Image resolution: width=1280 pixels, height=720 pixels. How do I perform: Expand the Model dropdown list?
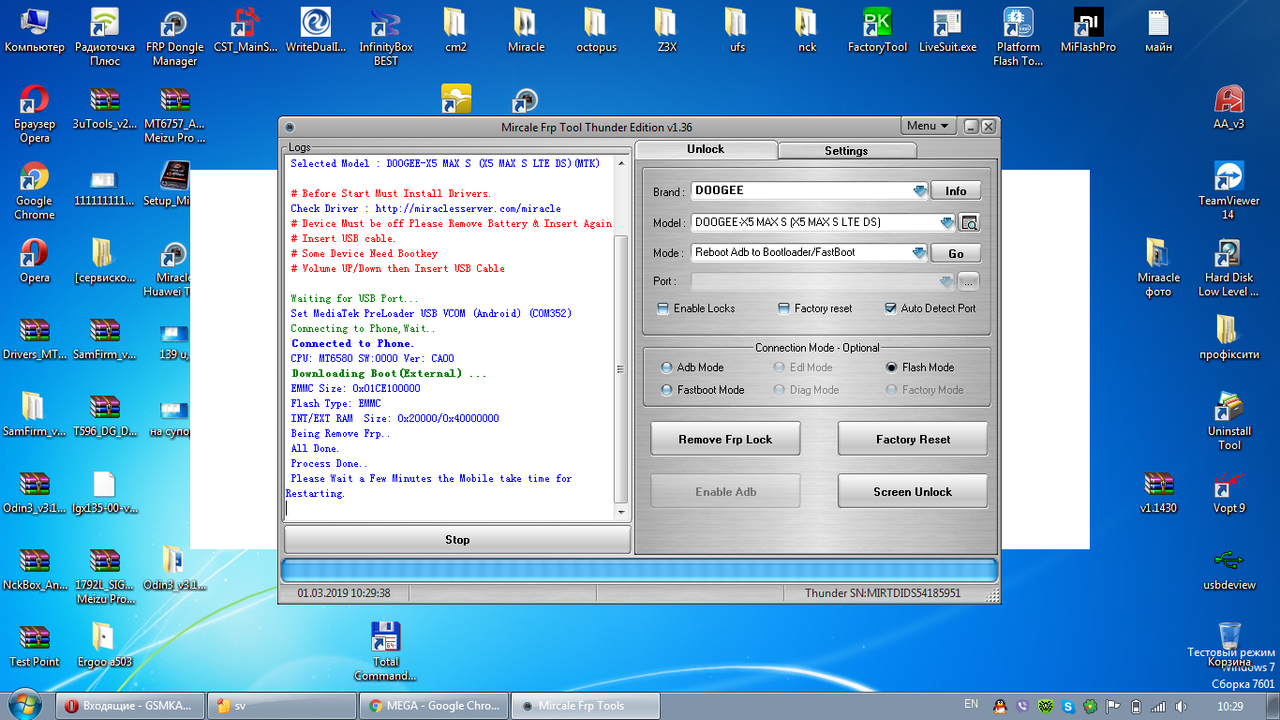coord(946,222)
